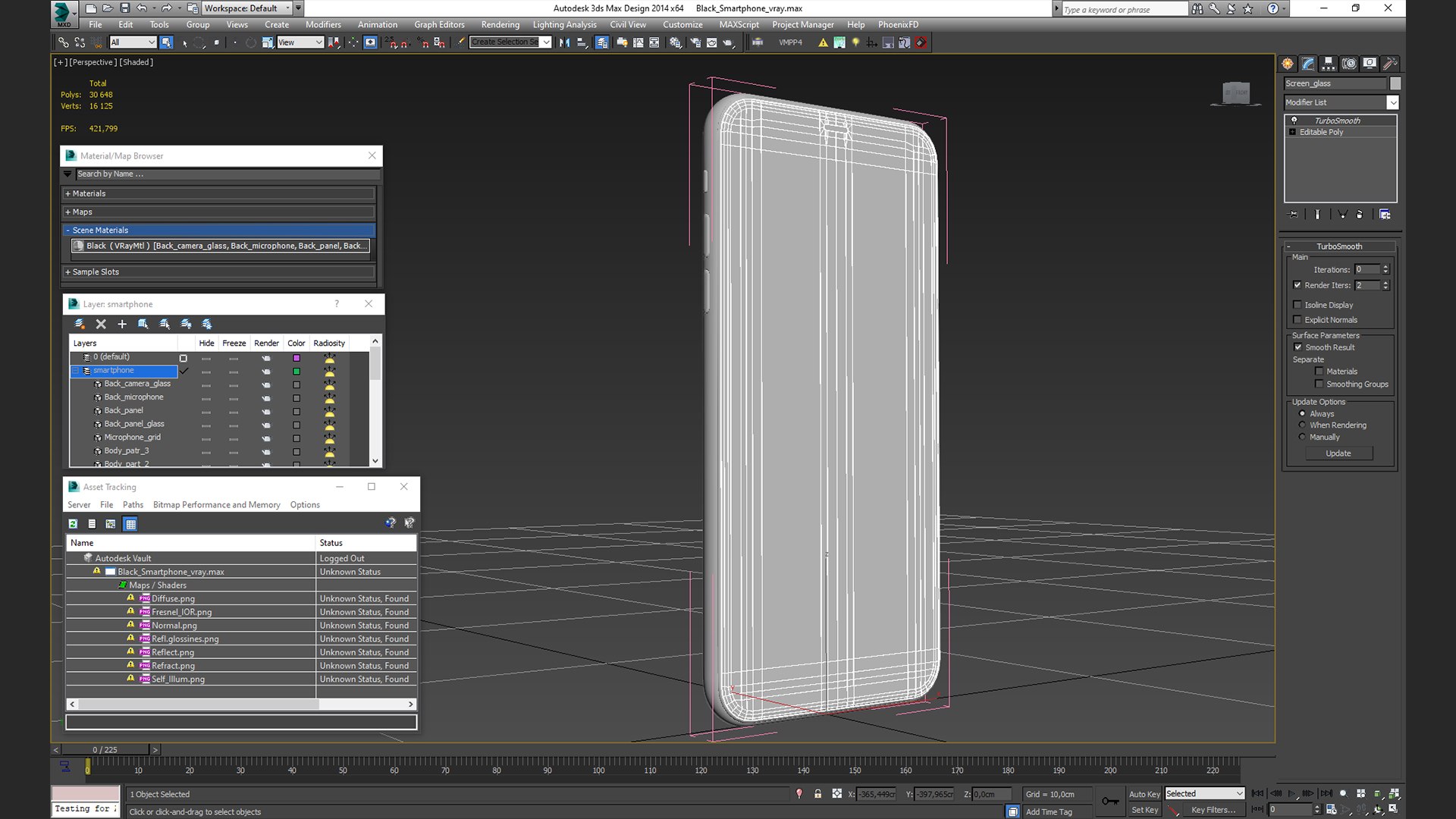Select the Always update radio button
This screenshot has width=1456, height=819.
pos(1303,414)
